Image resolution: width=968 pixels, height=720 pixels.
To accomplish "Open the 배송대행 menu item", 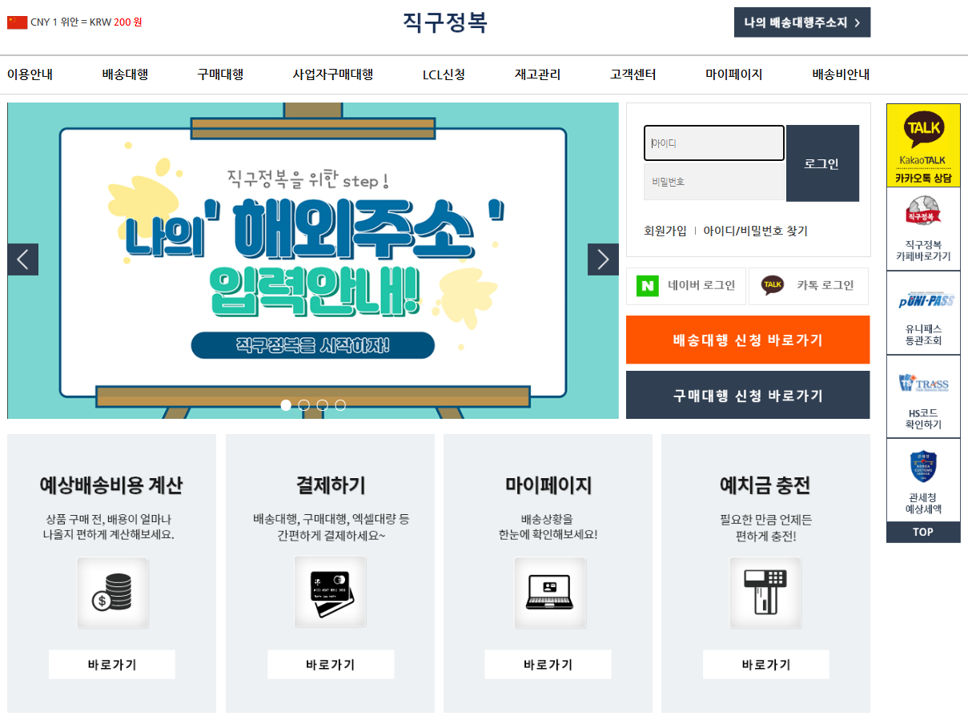I will (125, 75).
